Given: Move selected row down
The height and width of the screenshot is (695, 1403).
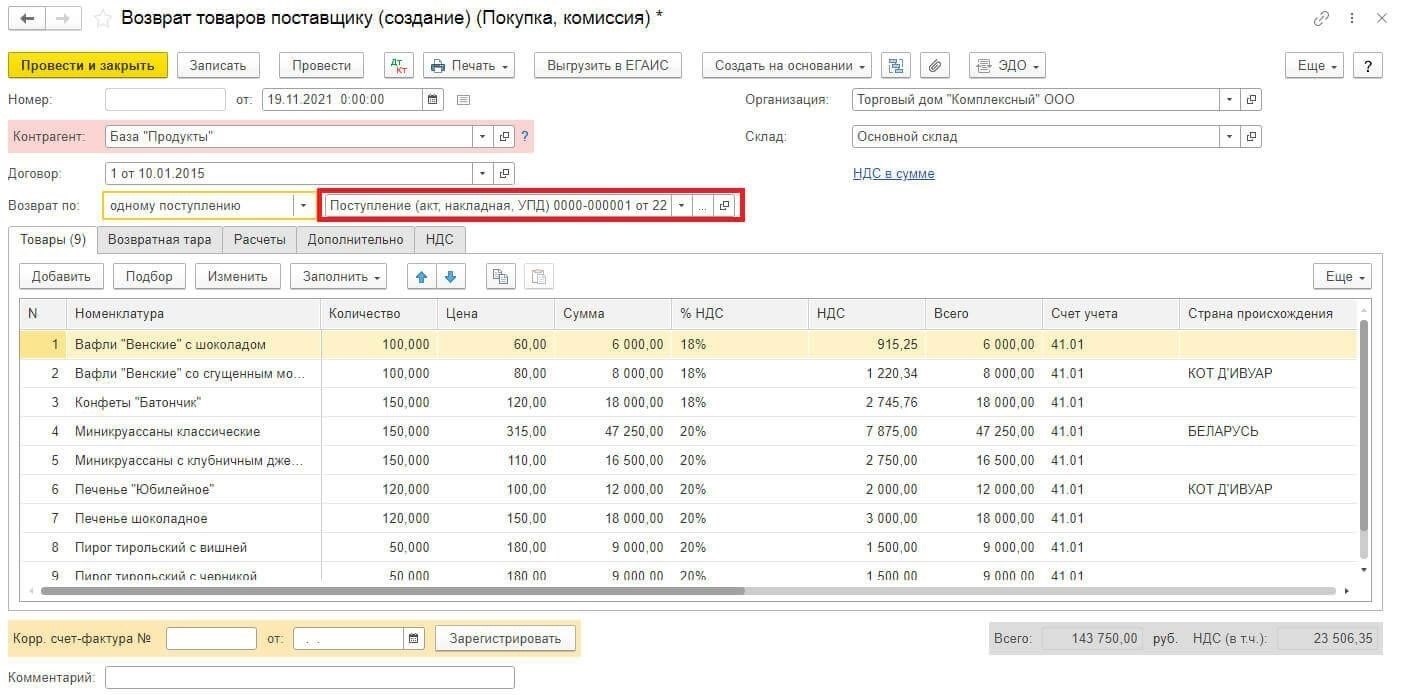Looking at the screenshot, I should coord(451,277).
